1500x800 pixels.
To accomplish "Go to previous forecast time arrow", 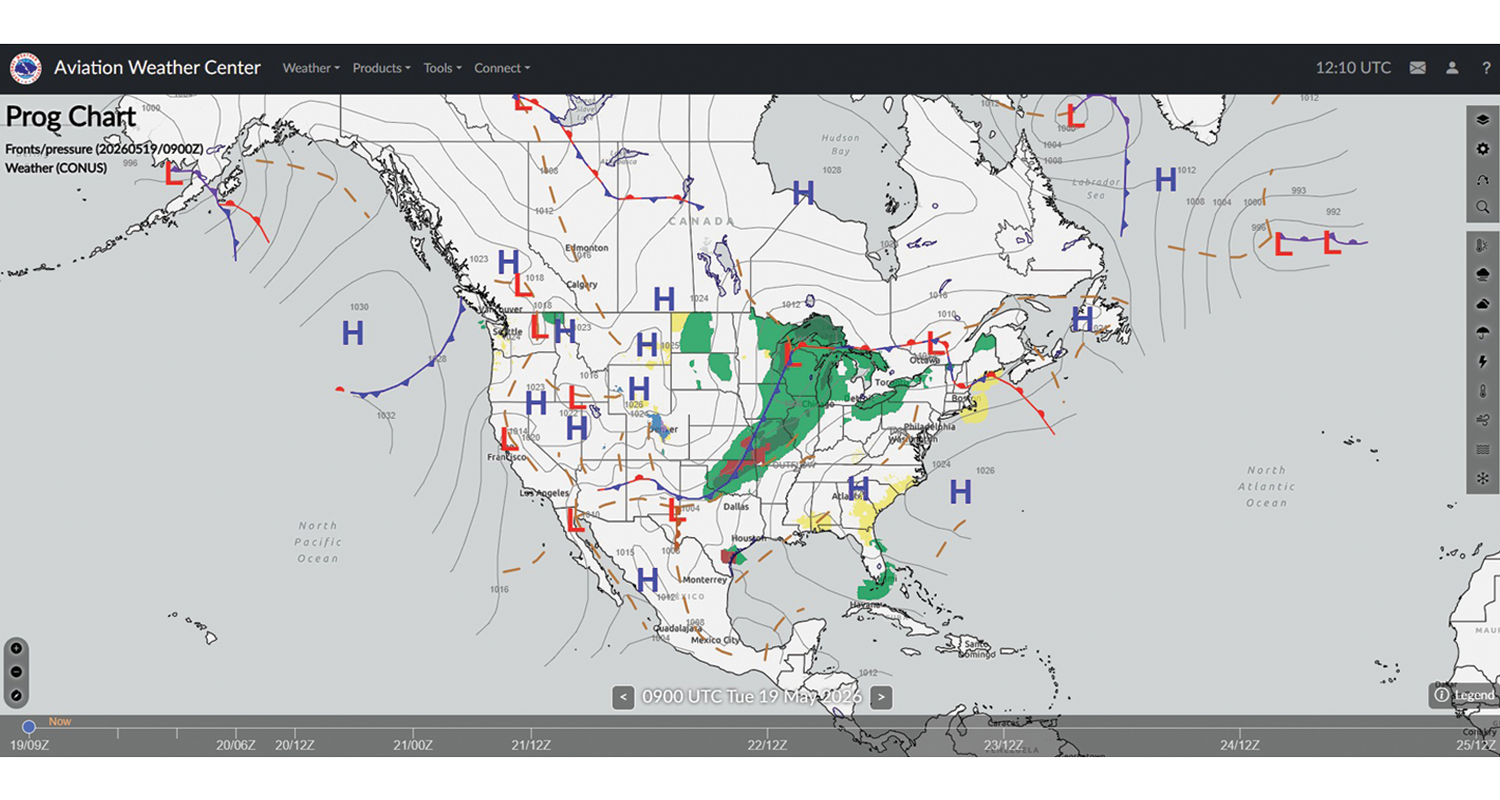I will coord(623,697).
